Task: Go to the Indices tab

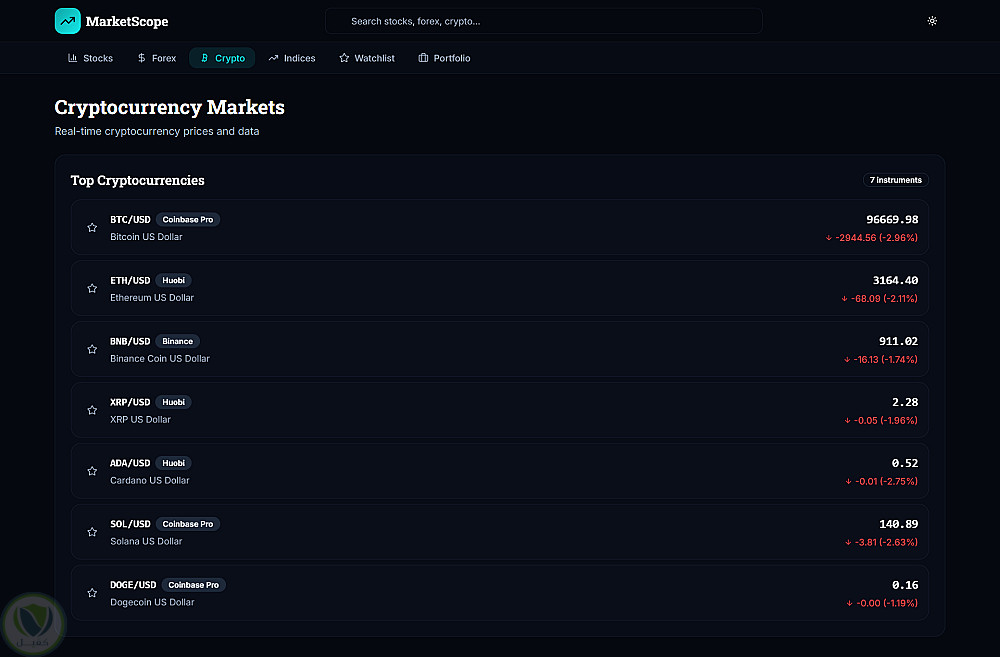Action: tap(292, 58)
